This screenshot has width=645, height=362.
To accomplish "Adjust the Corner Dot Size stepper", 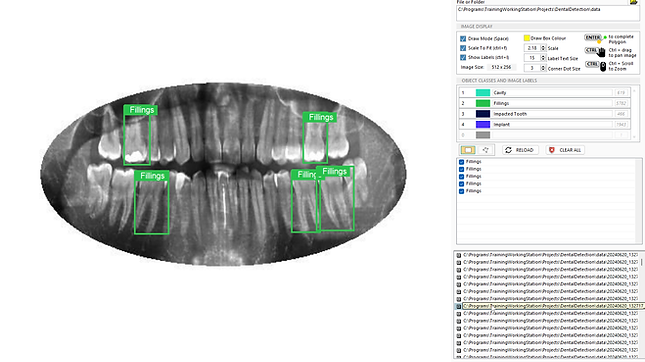I will 543,68.
